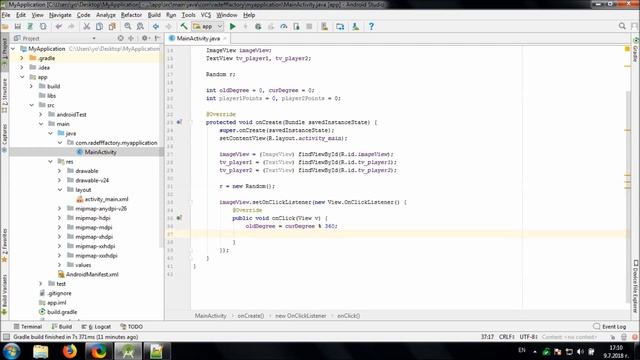Click onCreate override gutter marker
Viewport: 640px width, 360px height.
point(179,122)
